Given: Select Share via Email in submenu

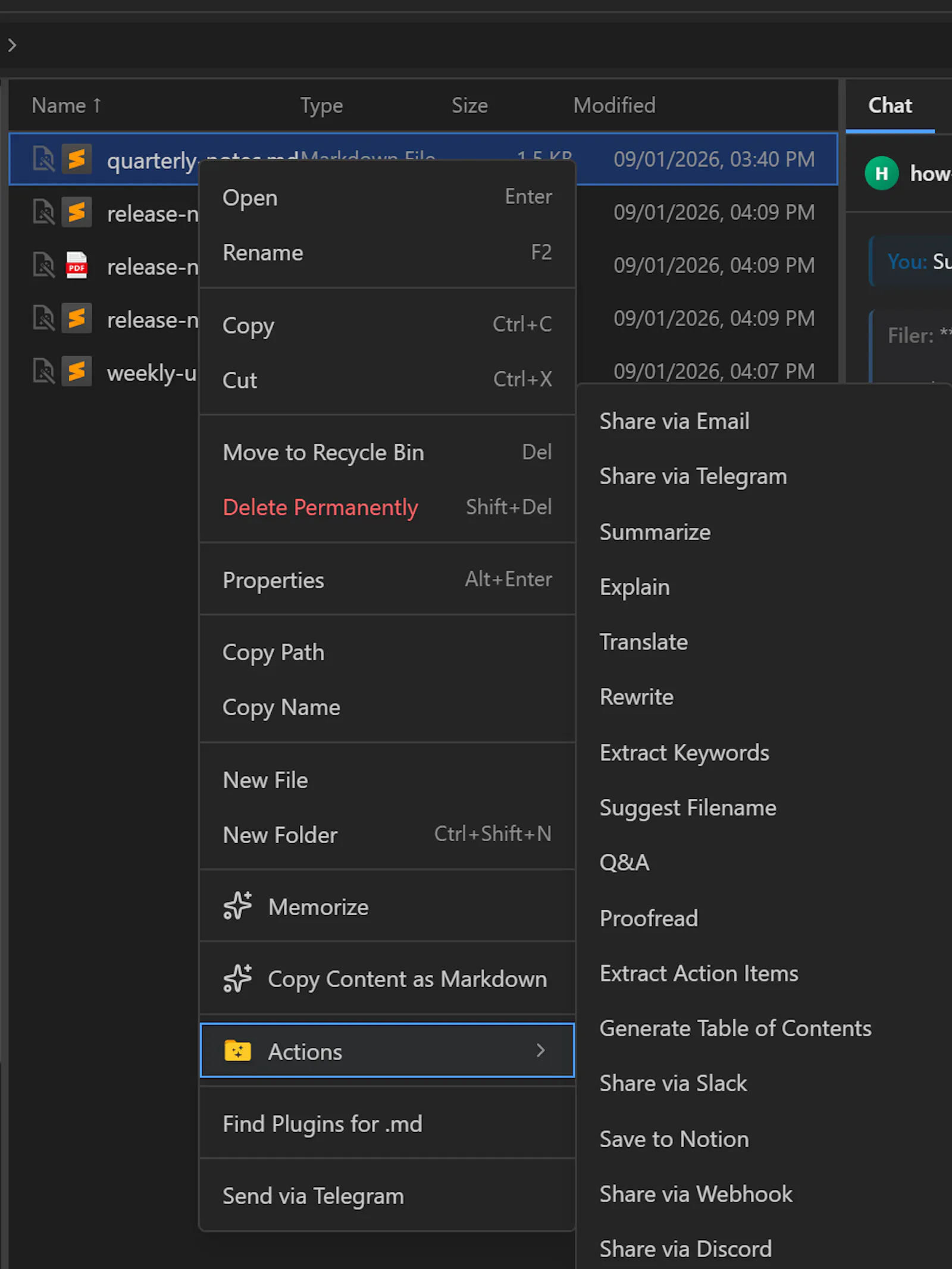Looking at the screenshot, I should point(765,421).
